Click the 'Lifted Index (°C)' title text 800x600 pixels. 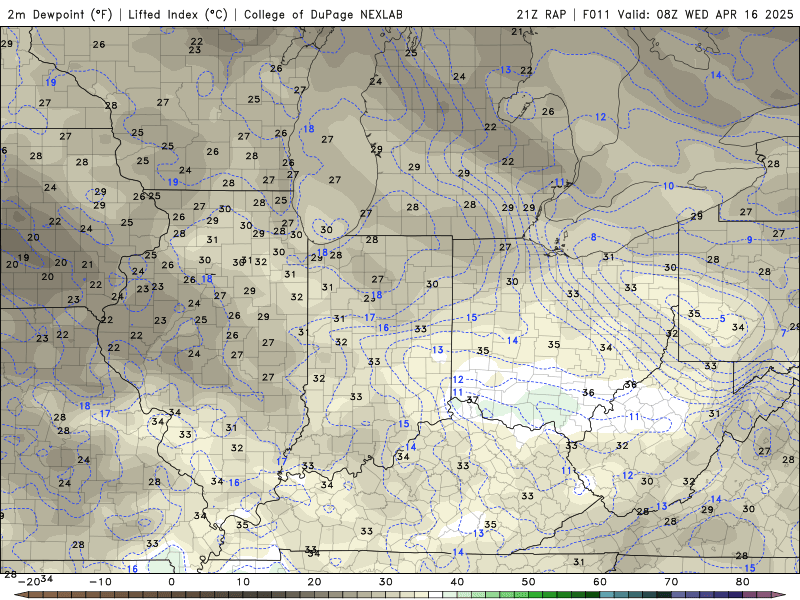178,14
